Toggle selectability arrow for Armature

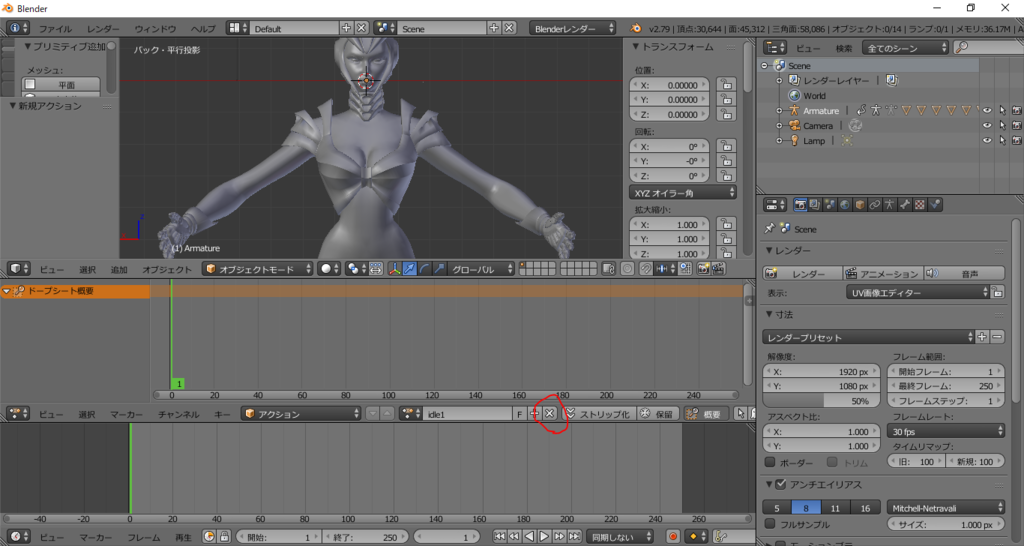pos(1002,110)
